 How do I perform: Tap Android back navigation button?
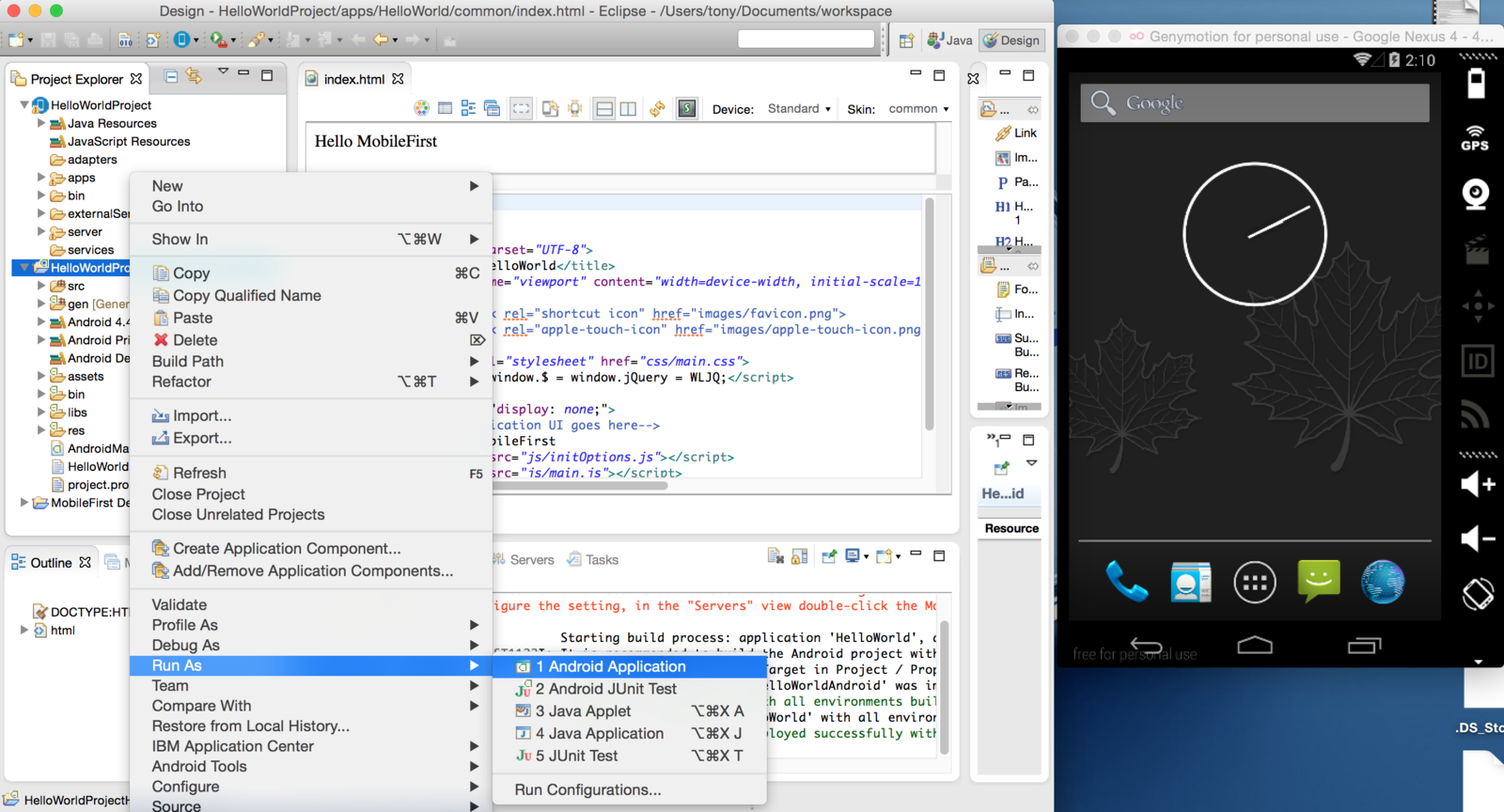pyautogui.click(x=1146, y=645)
